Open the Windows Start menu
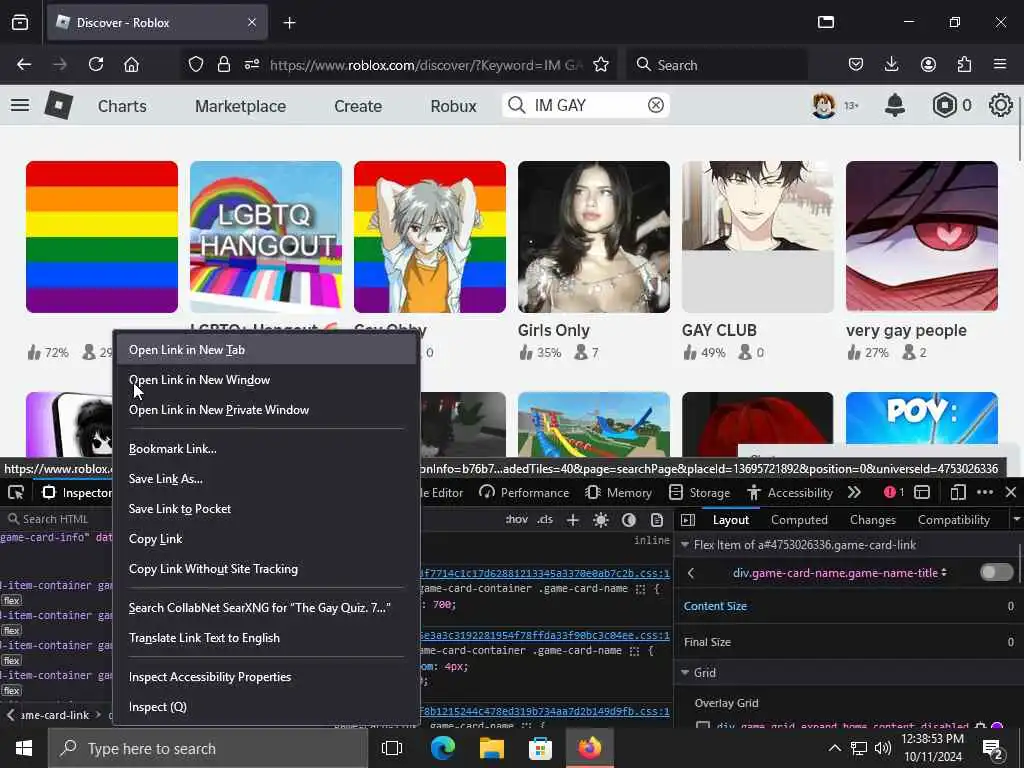 [24, 748]
